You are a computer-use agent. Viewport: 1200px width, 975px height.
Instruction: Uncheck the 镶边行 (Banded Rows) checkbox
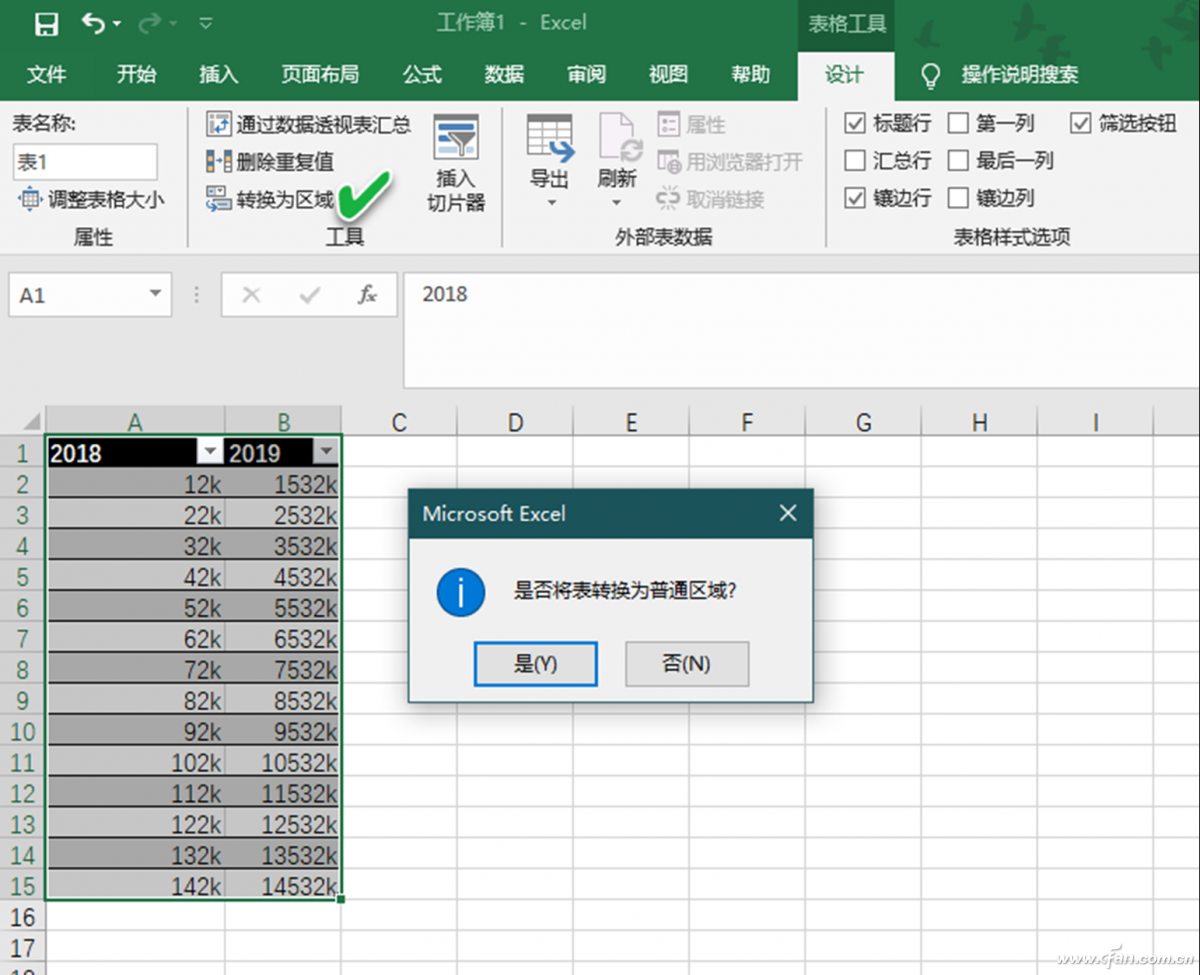pos(856,198)
